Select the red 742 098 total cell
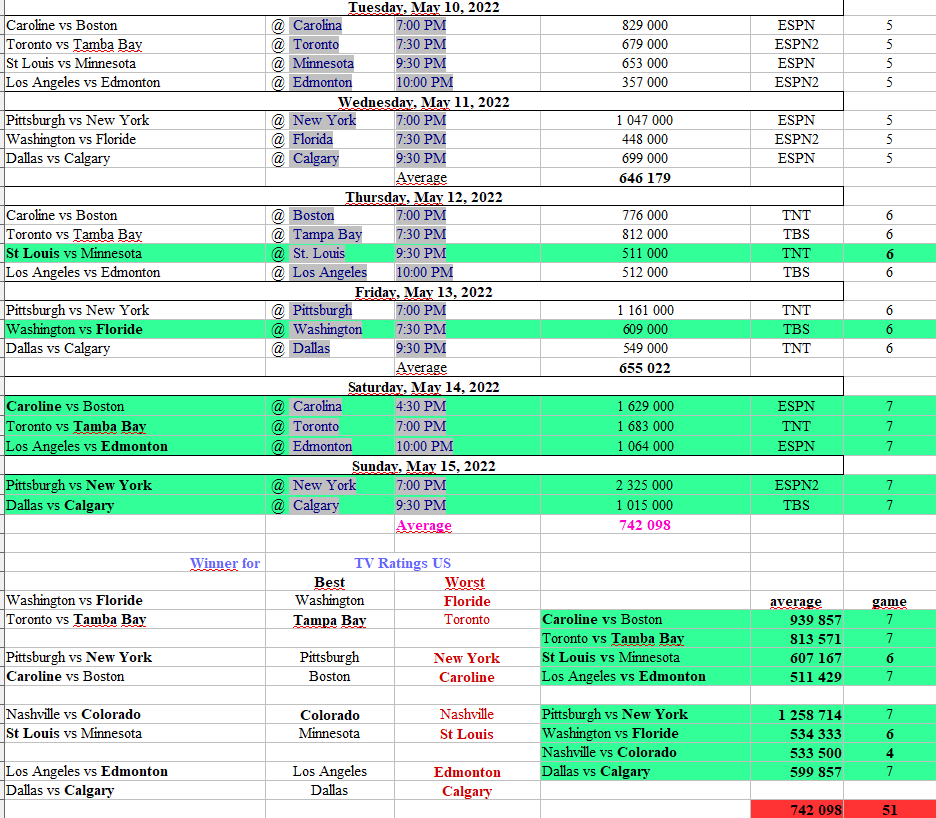 pos(798,810)
